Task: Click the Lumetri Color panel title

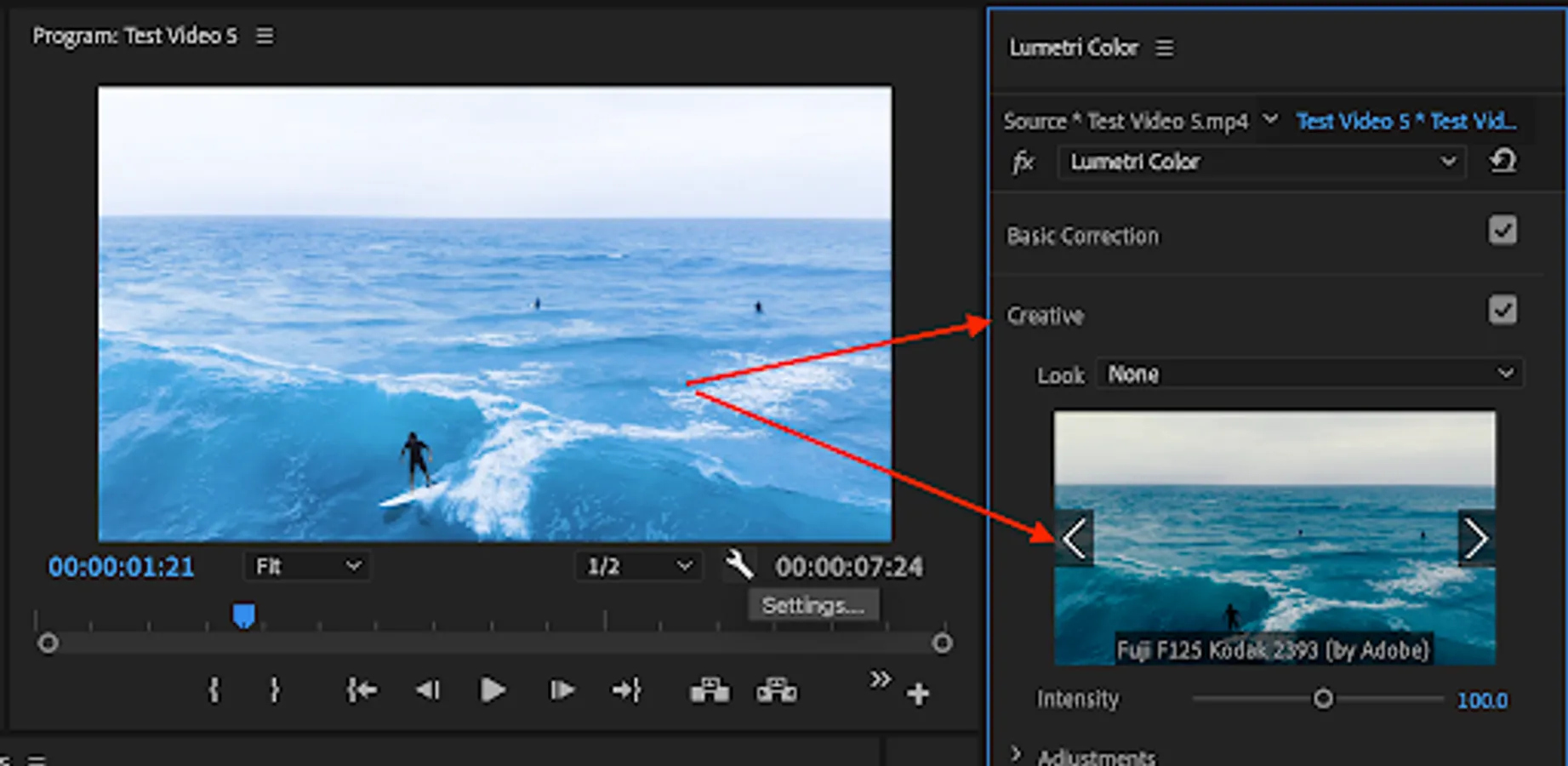Action: 1074,48
